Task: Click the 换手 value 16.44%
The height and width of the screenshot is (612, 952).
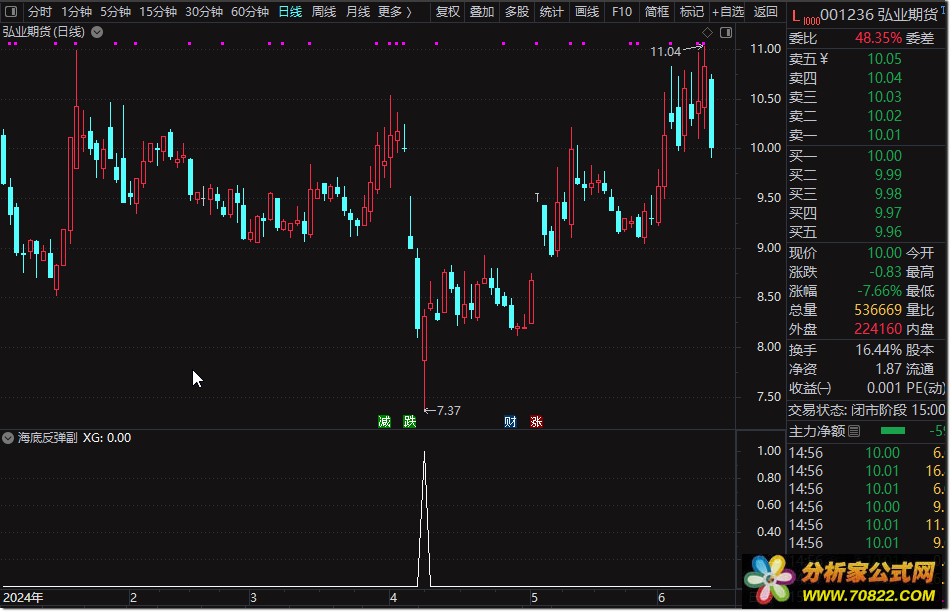Action: click(x=879, y=350)
